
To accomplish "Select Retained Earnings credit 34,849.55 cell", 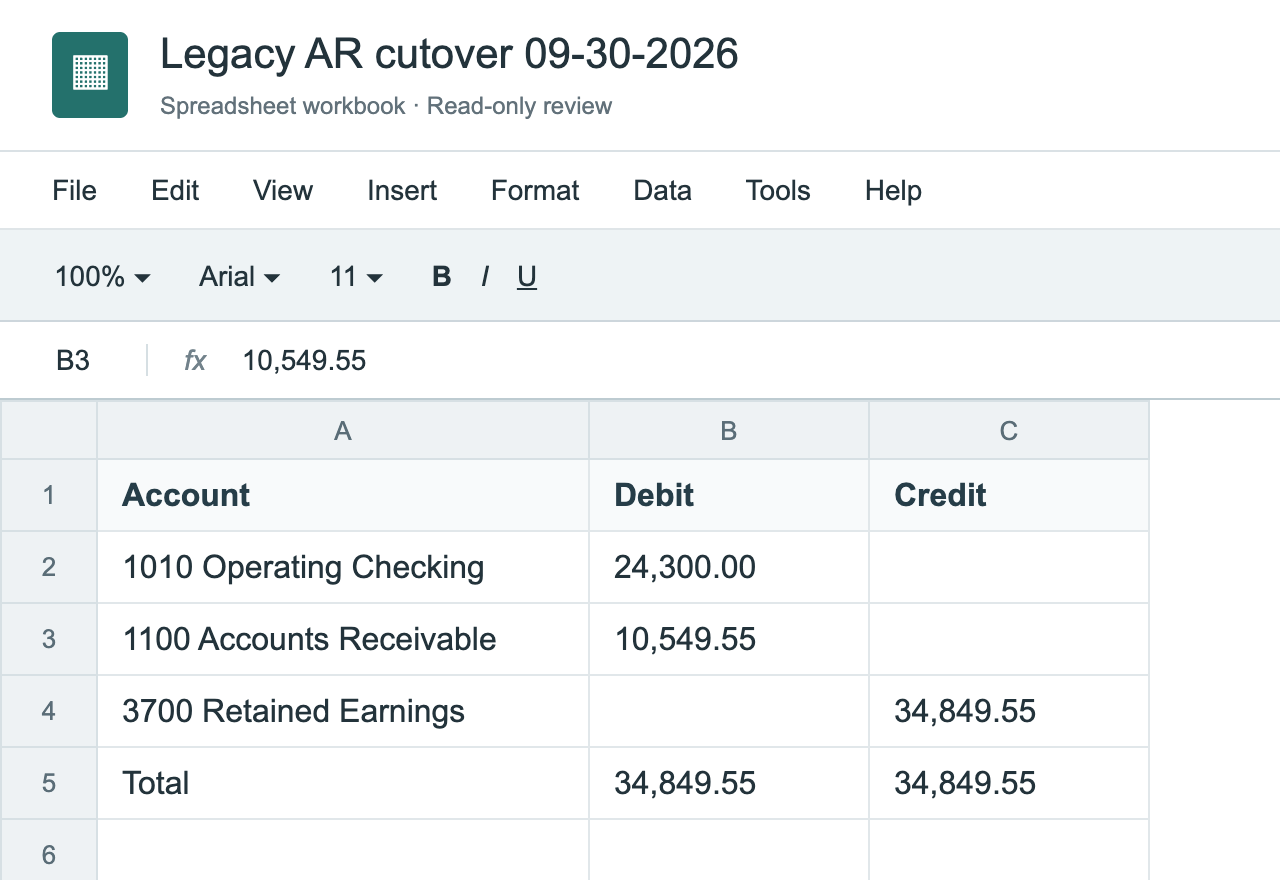I will coord(1009,711).
